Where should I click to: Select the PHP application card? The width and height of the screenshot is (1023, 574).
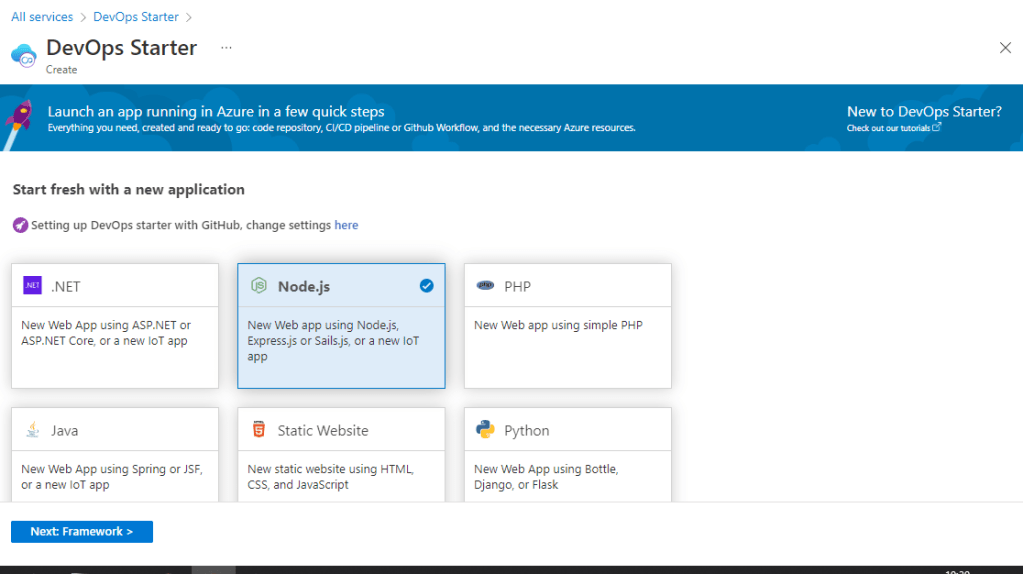click(567, 326)
